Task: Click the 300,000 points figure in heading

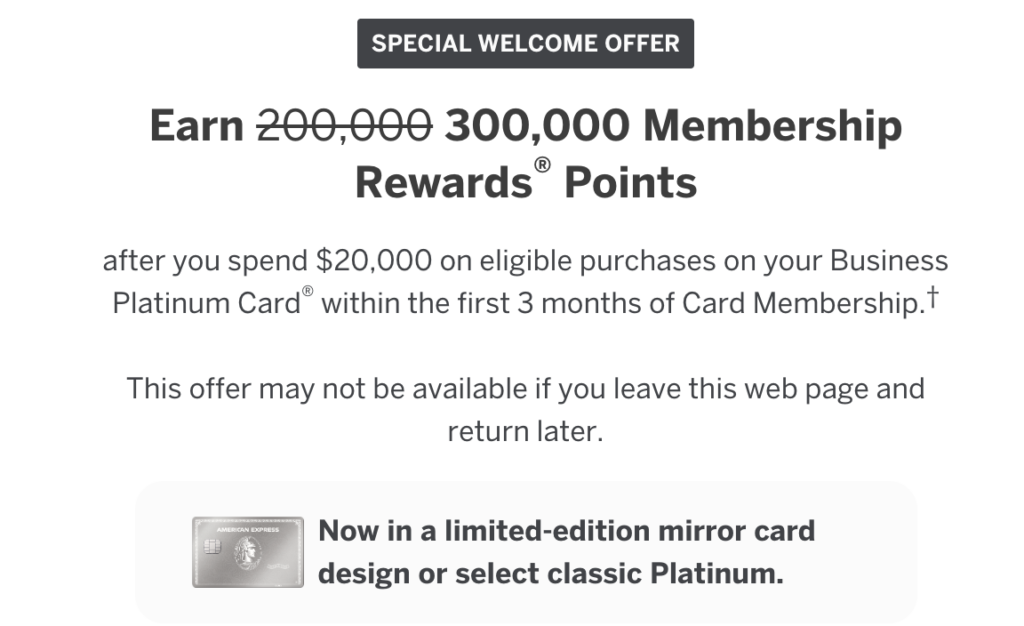Action: click(x=538, y=127)
